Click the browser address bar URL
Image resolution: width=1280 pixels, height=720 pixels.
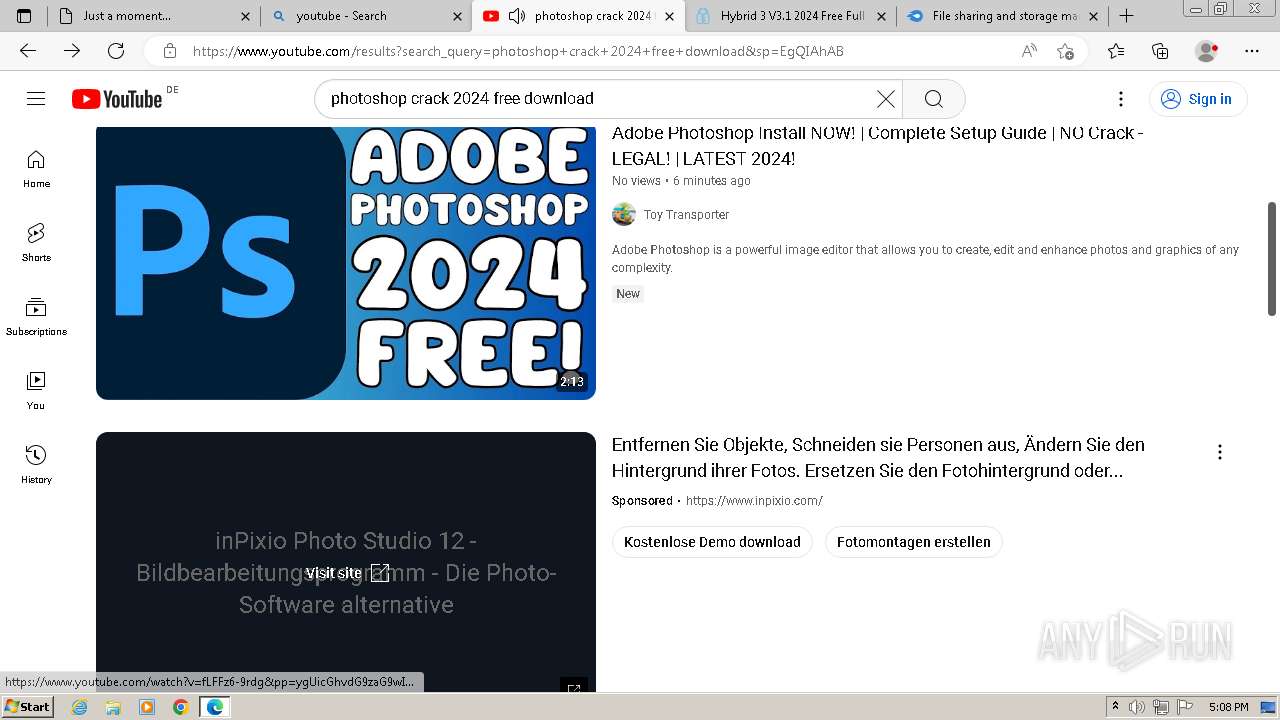tap(518, 51)
